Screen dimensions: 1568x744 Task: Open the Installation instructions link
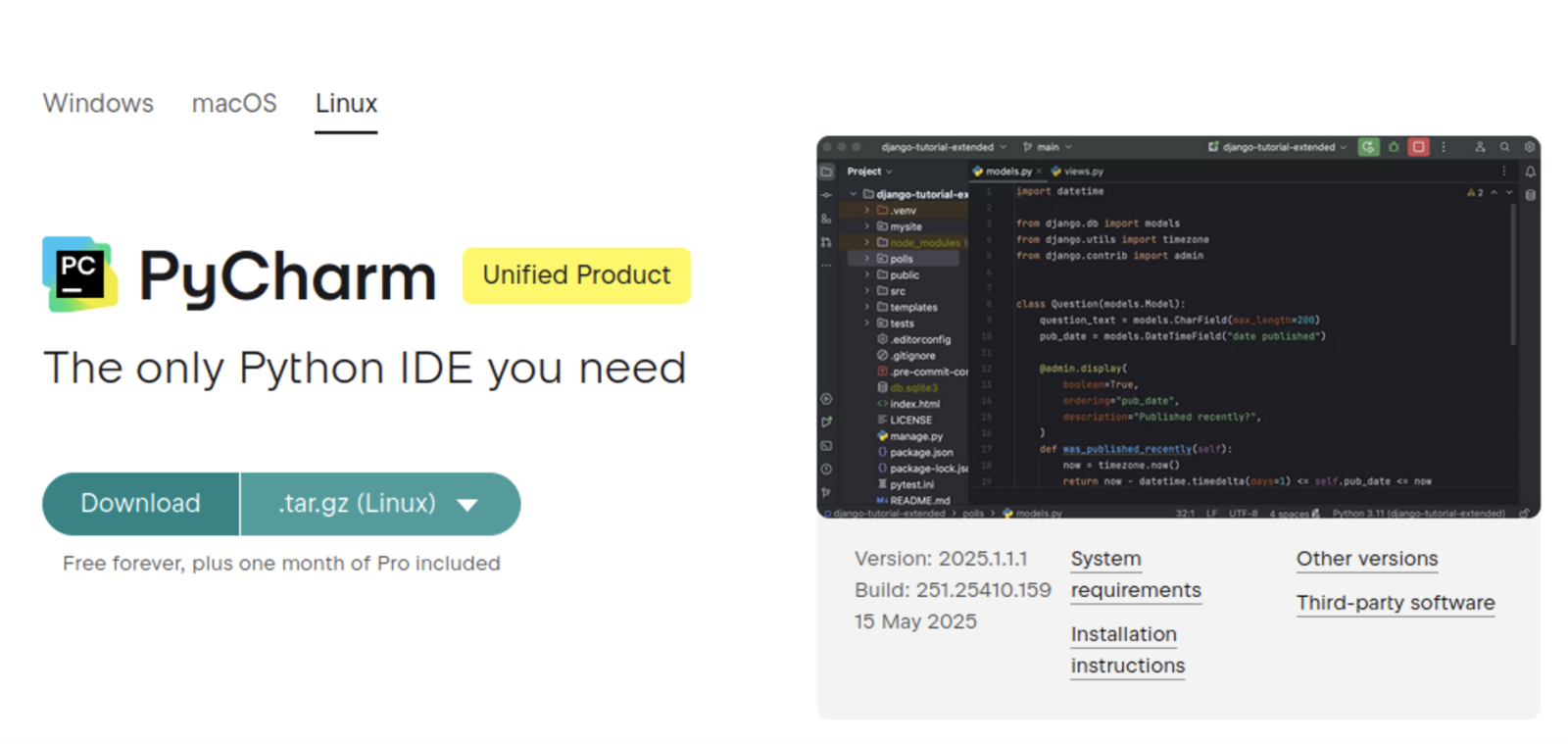pos(1128,650)
